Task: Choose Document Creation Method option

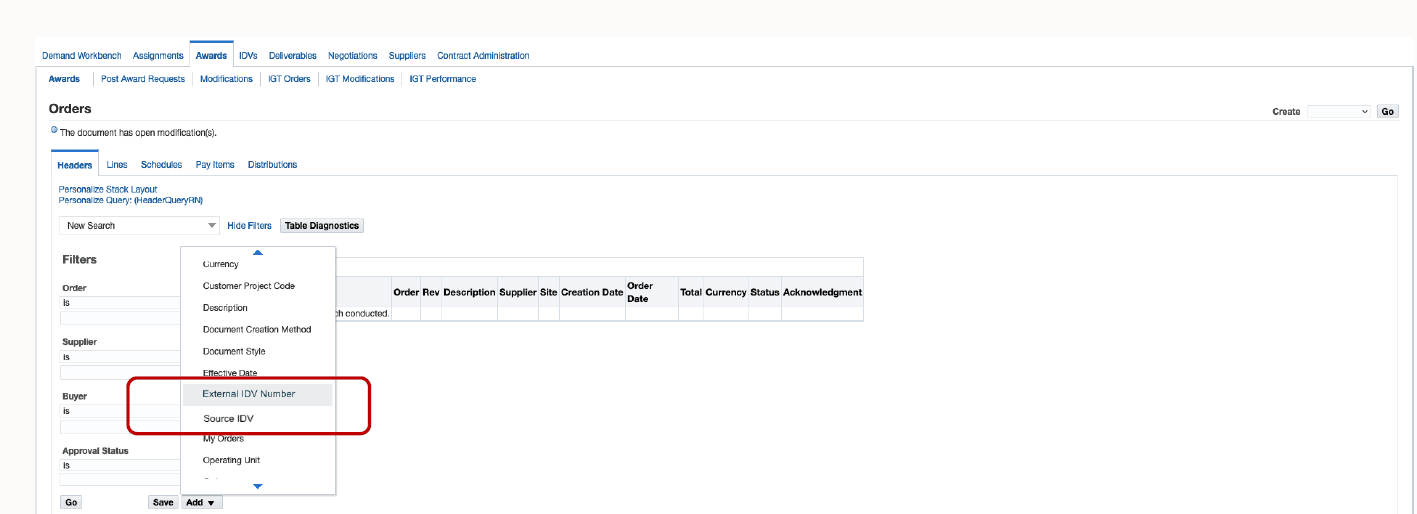Action: (x=258, y=330)
